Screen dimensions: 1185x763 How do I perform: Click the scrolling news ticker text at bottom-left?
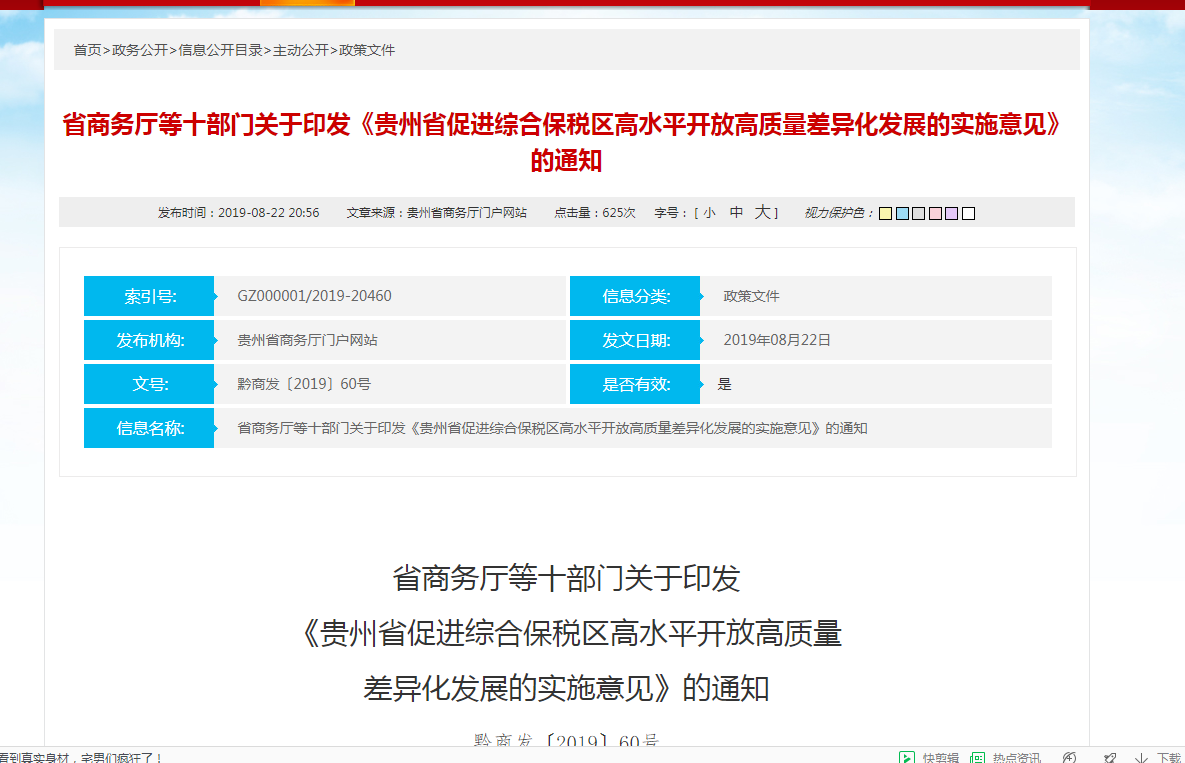click(80, 757)
